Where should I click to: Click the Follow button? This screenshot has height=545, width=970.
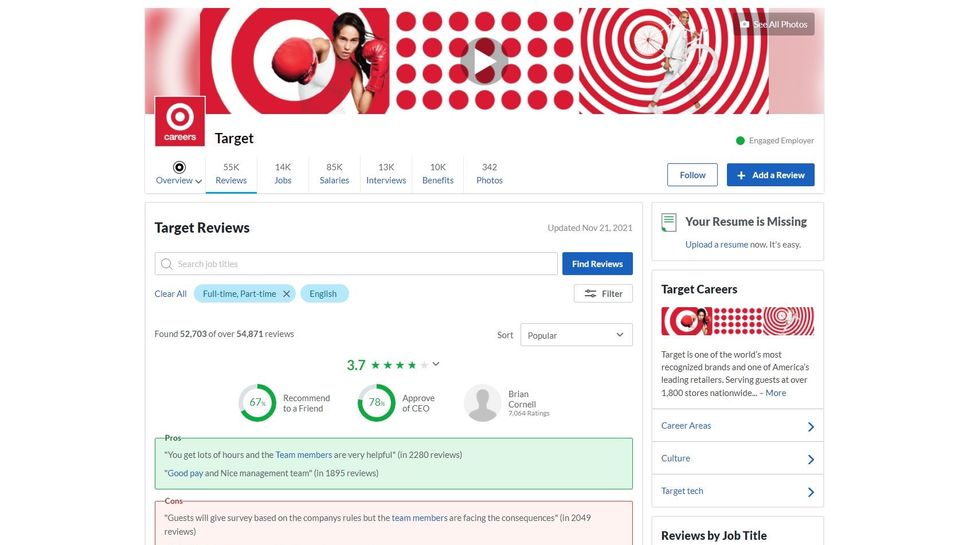coord(692,175)
